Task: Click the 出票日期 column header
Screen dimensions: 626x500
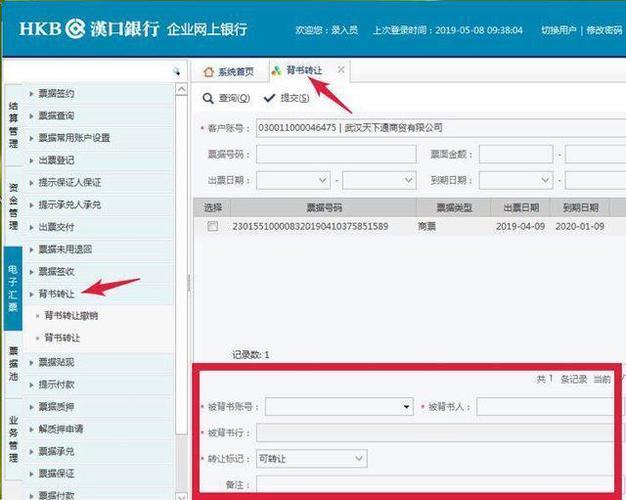Action: click(521, 208)
